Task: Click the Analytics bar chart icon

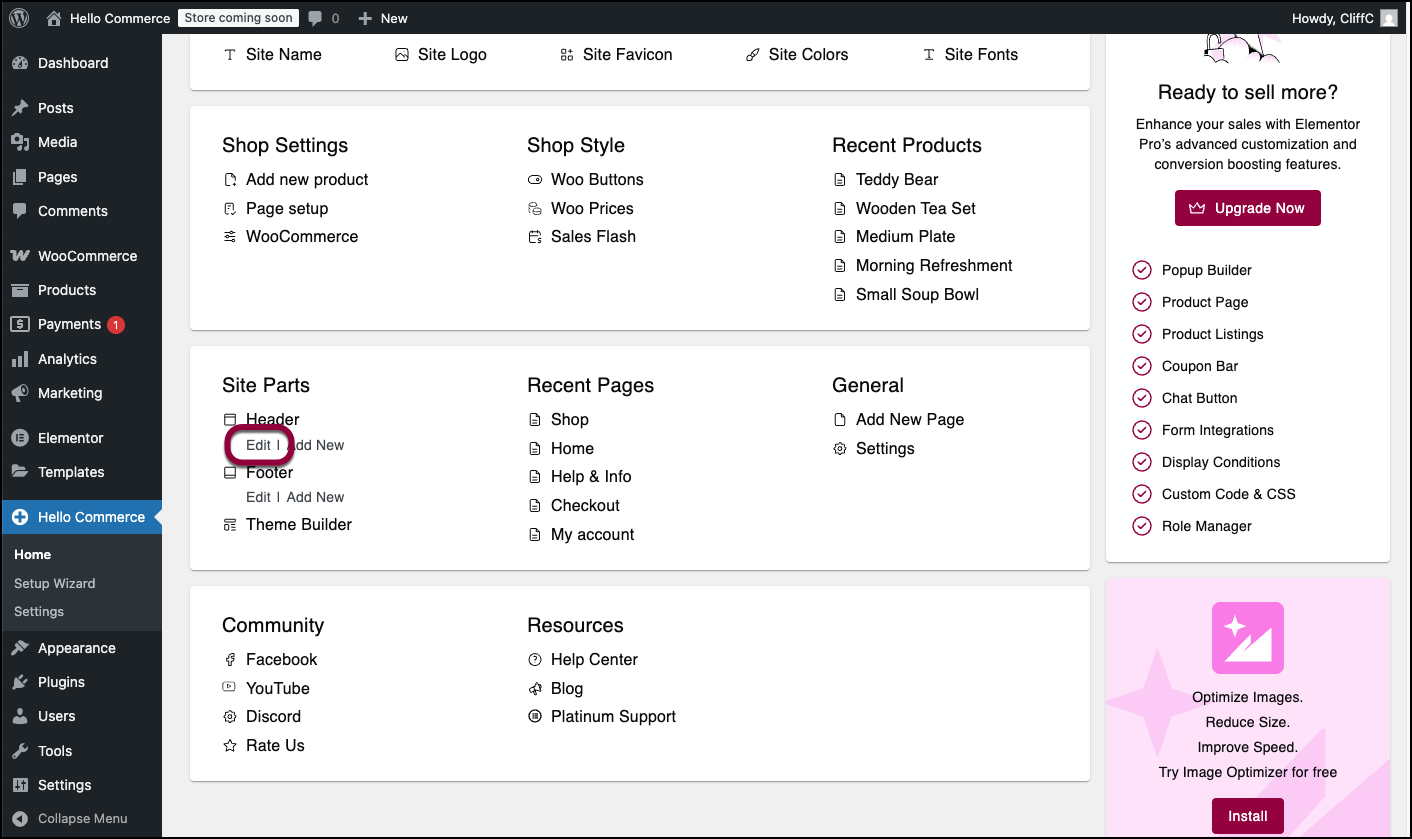Action: pyautogui.click(x=20, y=359)
